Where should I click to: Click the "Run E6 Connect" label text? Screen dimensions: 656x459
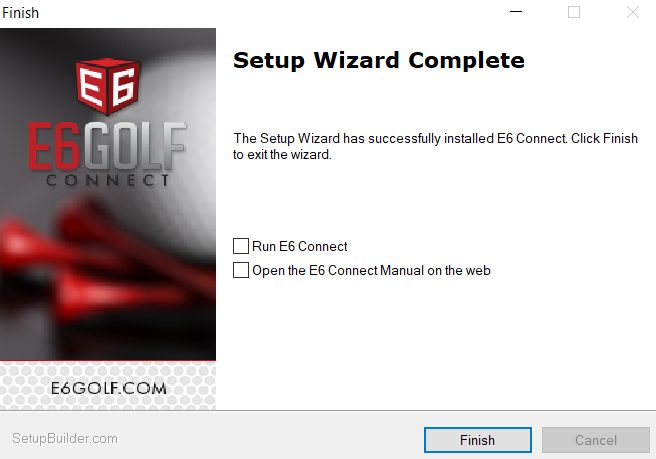300,246
